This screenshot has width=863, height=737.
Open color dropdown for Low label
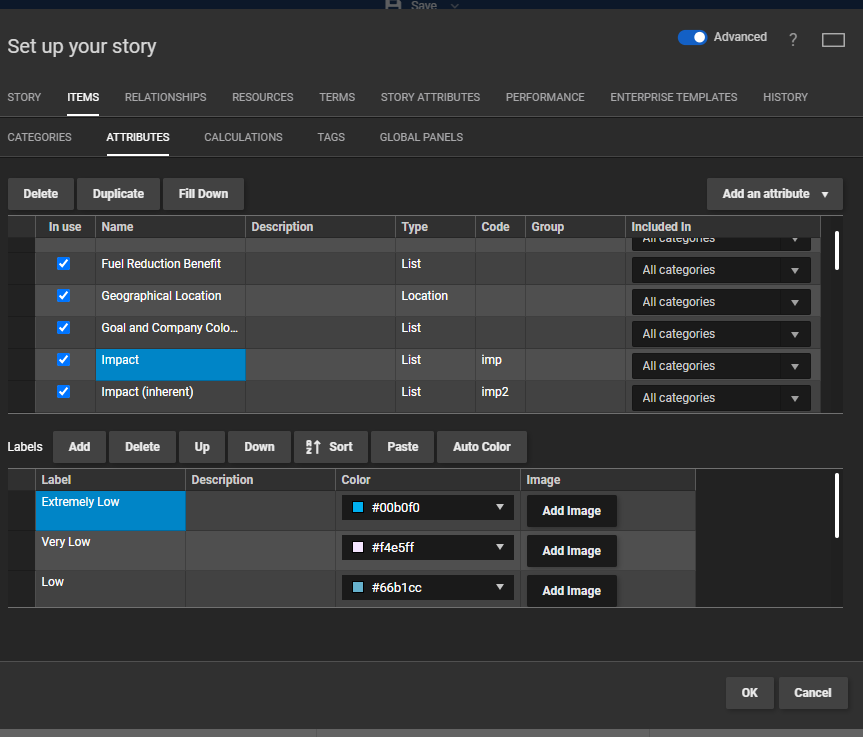(428, 588)
